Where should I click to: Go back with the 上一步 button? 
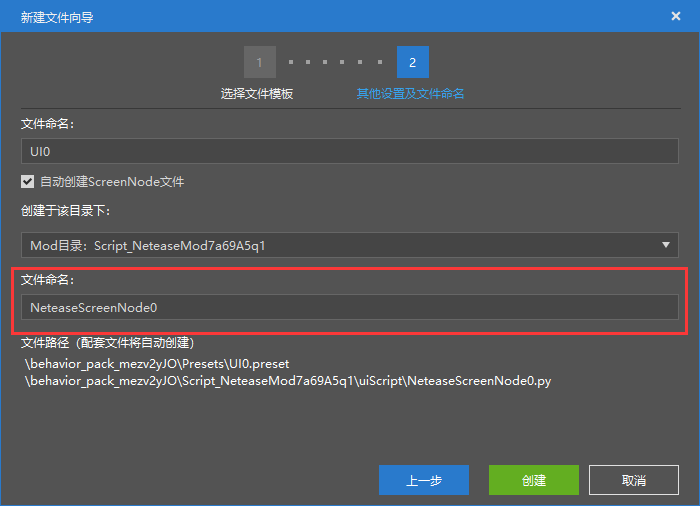[424, 480]
